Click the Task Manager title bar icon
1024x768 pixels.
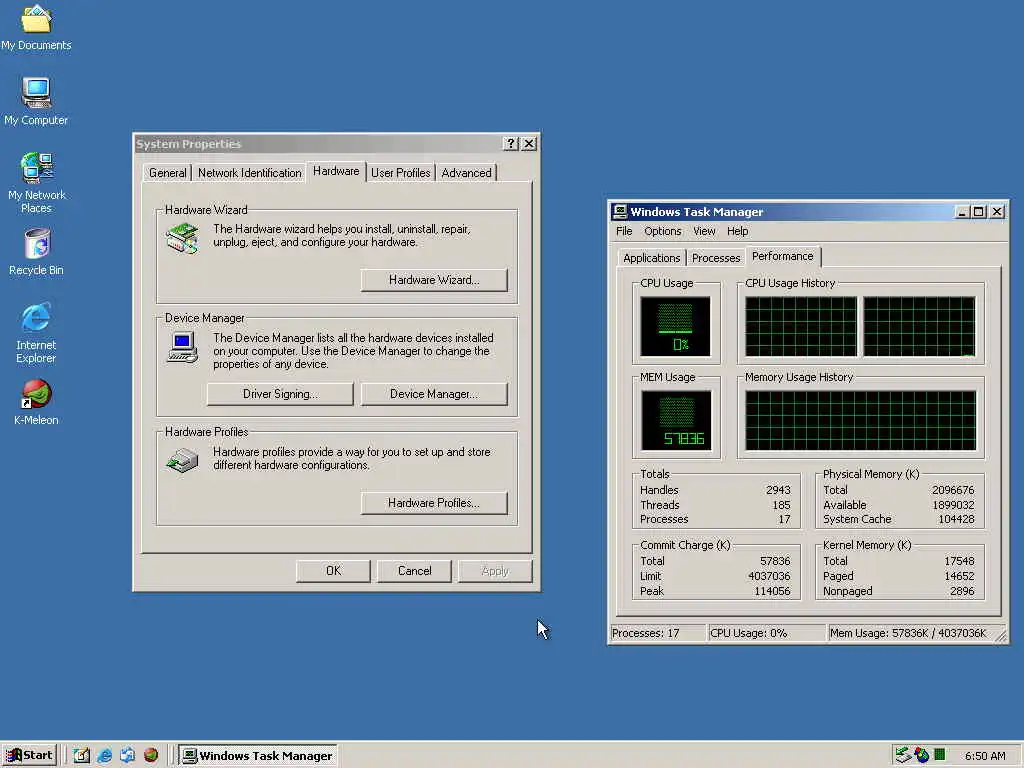(x=620, y=212)
